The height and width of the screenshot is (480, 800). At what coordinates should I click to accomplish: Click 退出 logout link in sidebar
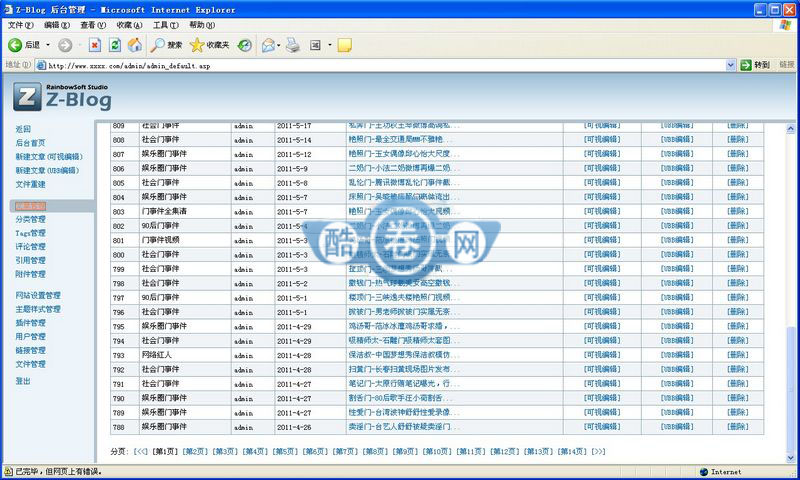23,381
